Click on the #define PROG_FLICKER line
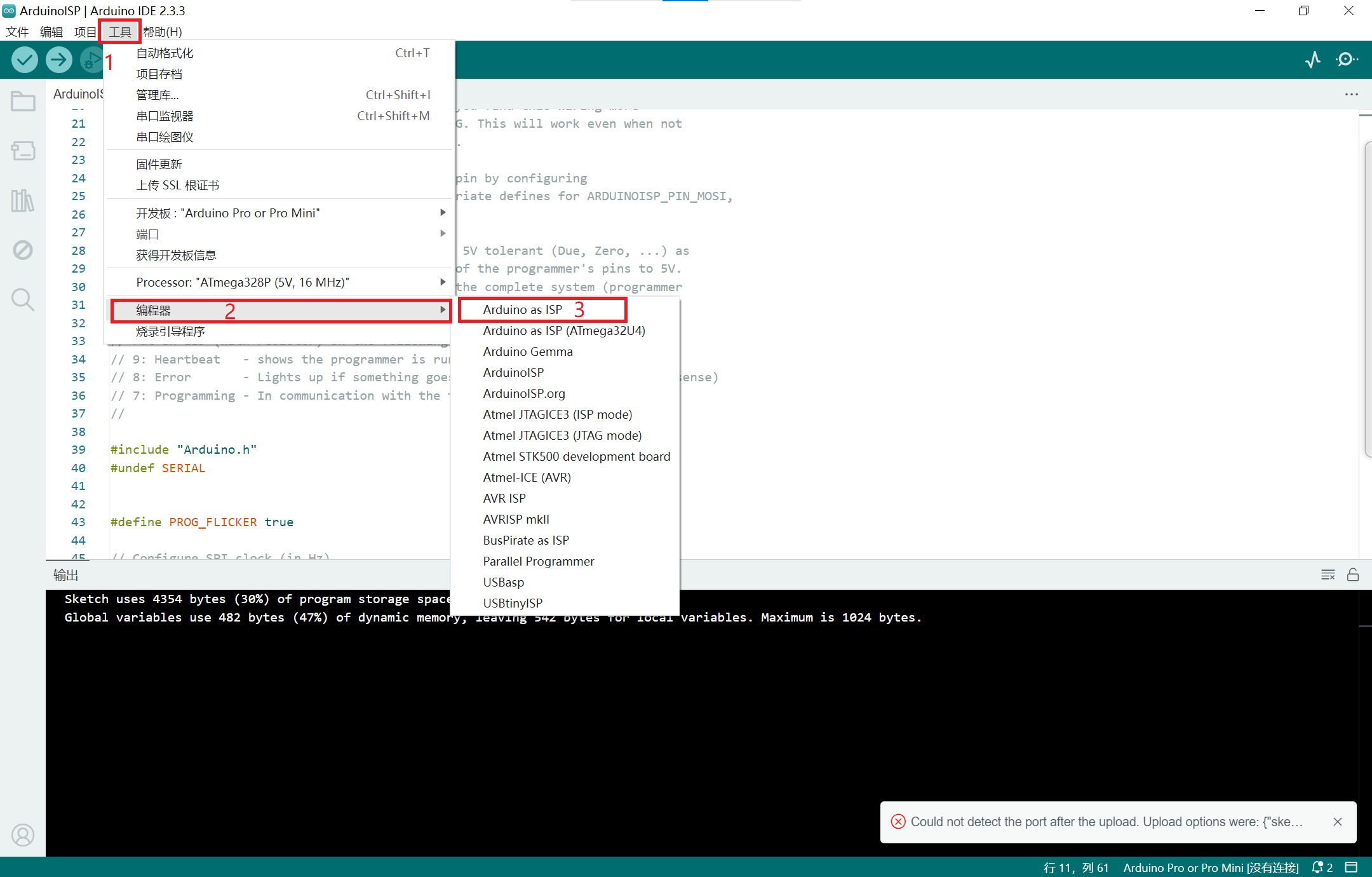 [x=202, y=522]
